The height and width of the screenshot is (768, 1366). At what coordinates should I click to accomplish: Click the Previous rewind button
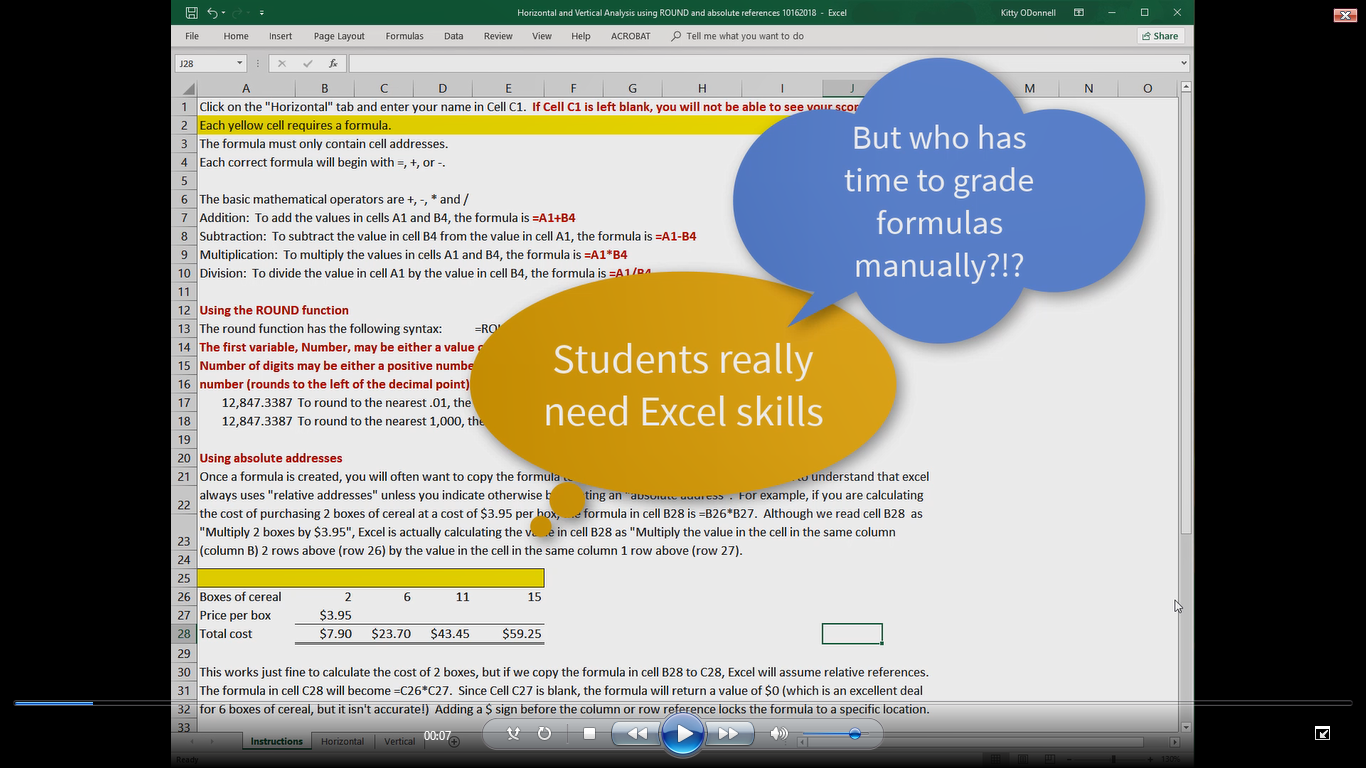point(637,734)
